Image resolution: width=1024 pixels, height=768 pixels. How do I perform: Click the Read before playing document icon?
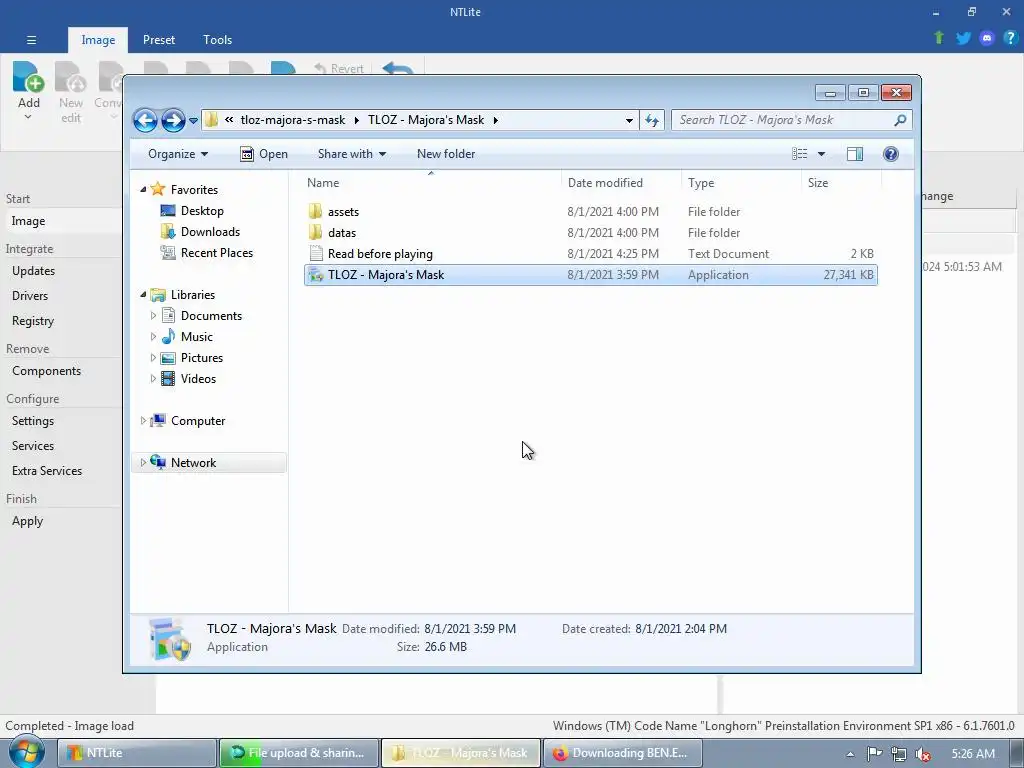(316, 253)
